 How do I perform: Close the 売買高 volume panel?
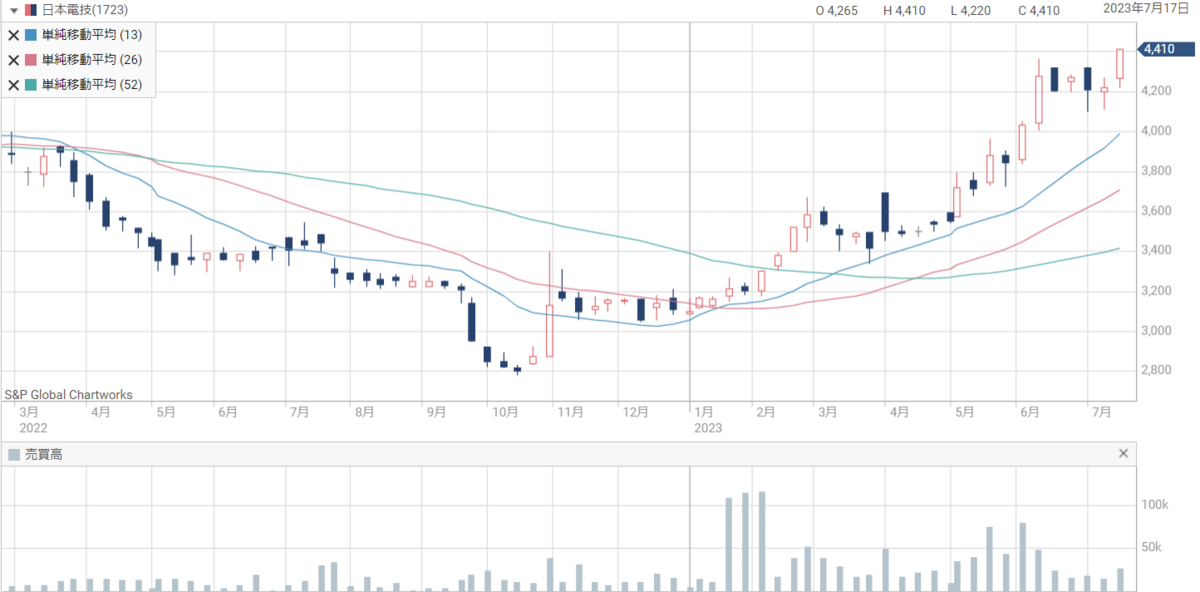click(1123, 454)
